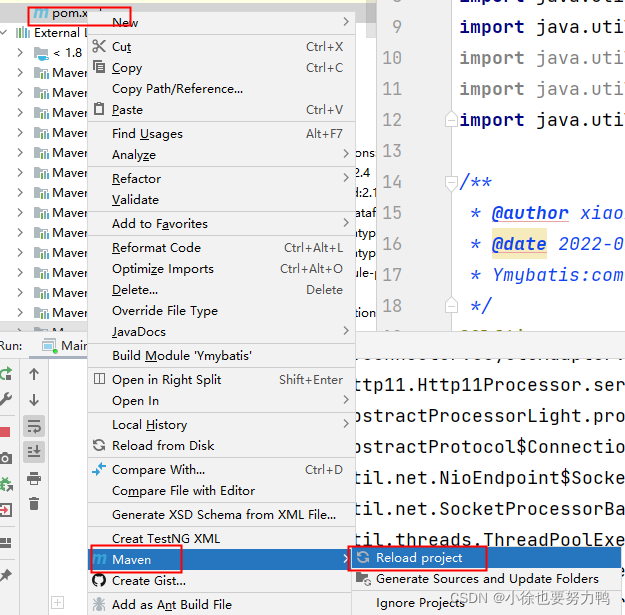625x615 pixels.
Task: Choose Compare File with Editor
Action: pos(221,490)
